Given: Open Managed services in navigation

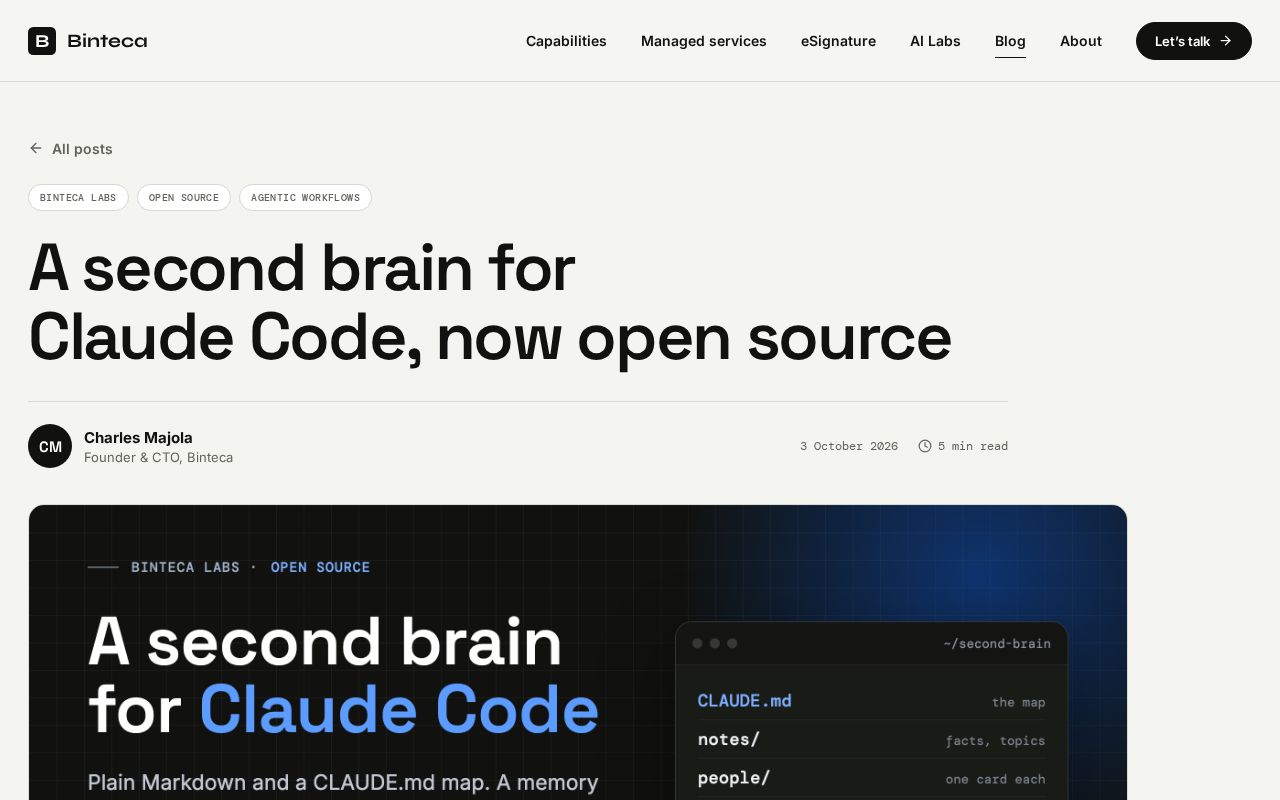Looking at the screenshot, I should pos(704,41).
